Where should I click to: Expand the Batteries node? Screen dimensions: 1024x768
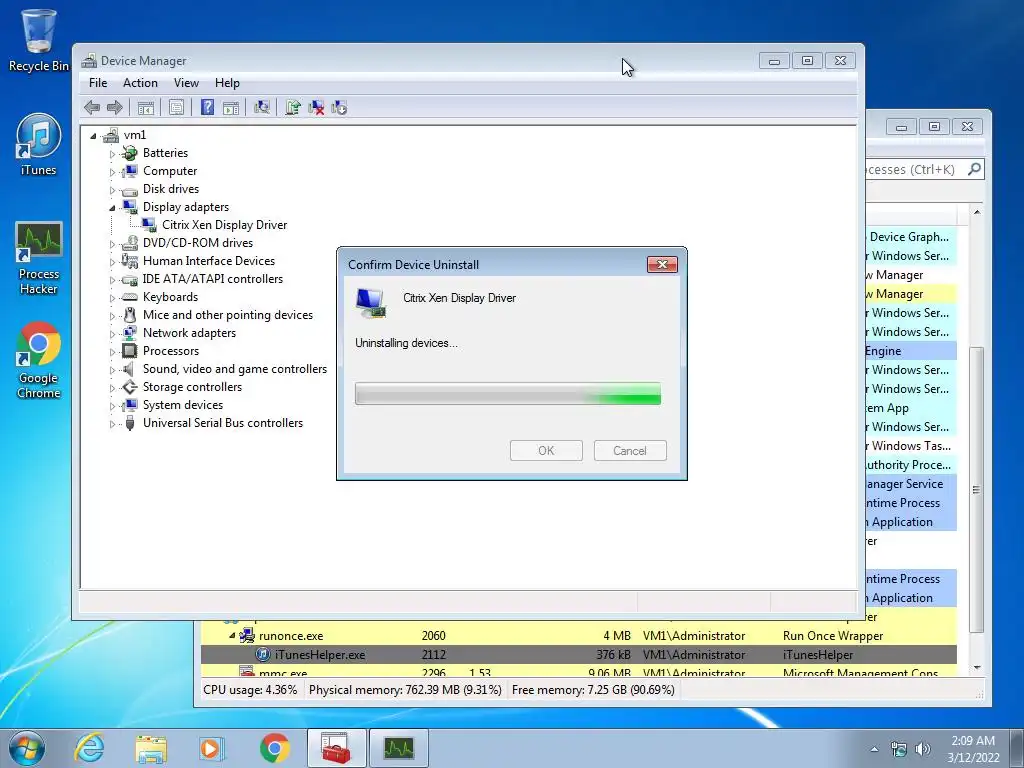[x=112, y=154]
